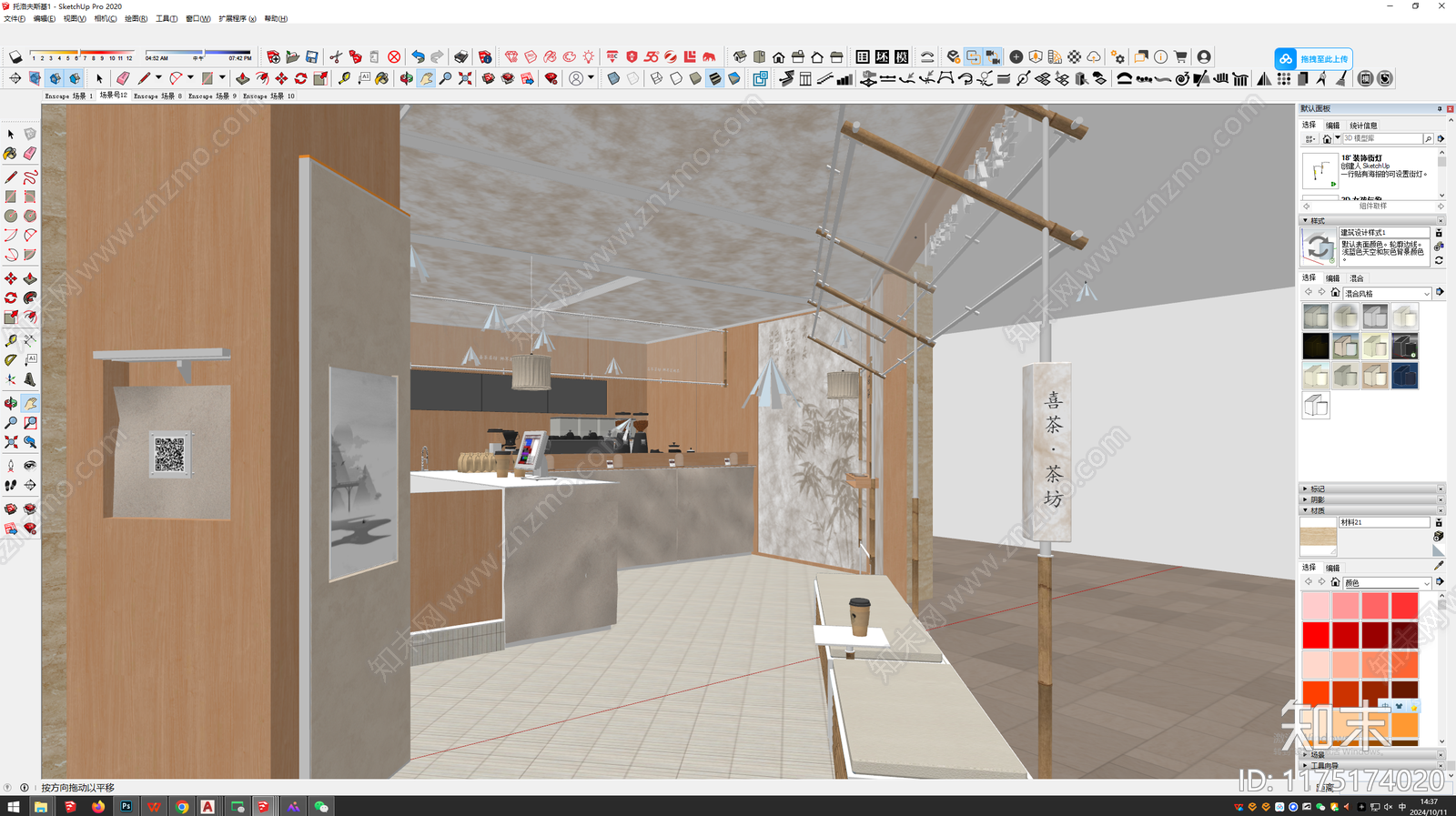This screenshot has height=816, width=1456.
Task: Click the Model Info circle icon
Action: pos(1161,56)
